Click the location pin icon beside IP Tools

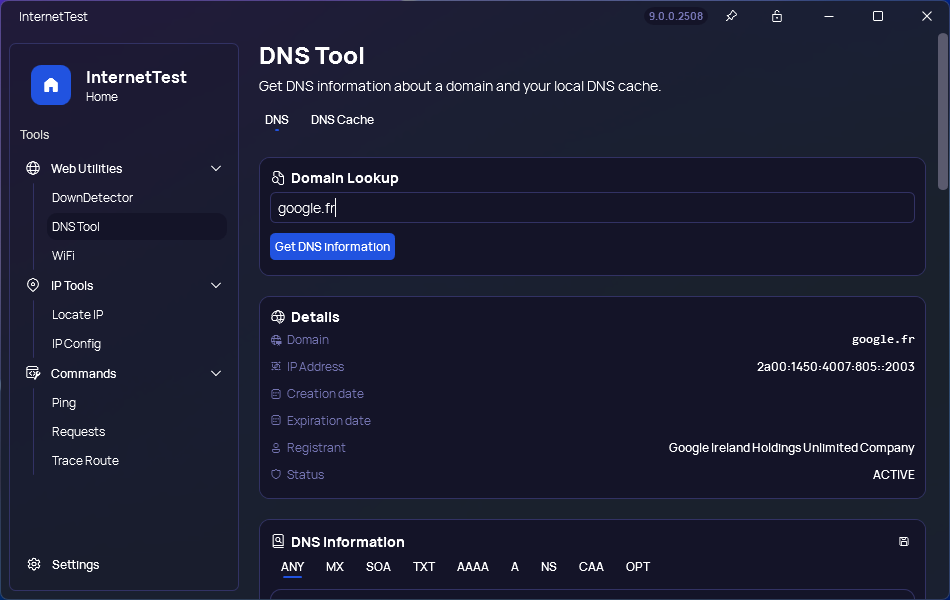(33, 285)
